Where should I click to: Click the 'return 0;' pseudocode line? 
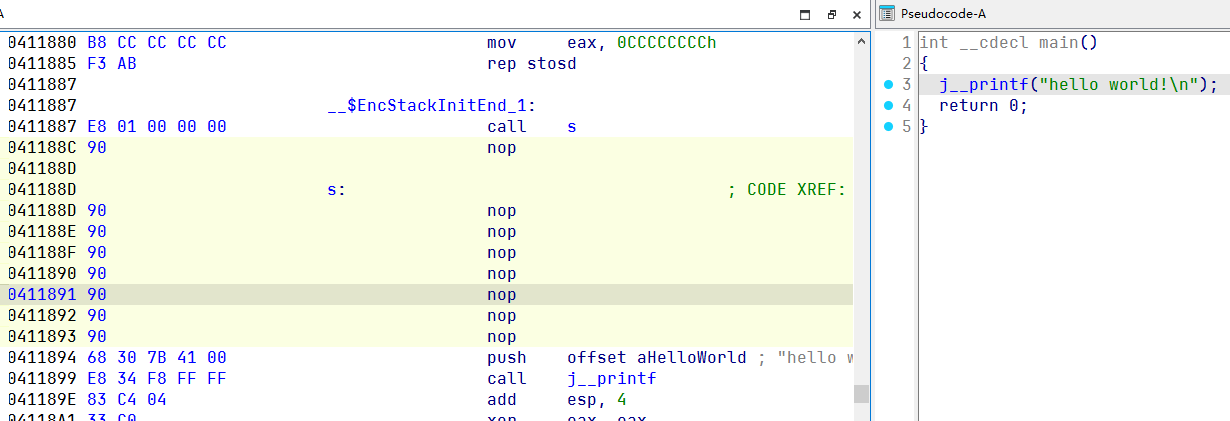[x=983, y=106]
